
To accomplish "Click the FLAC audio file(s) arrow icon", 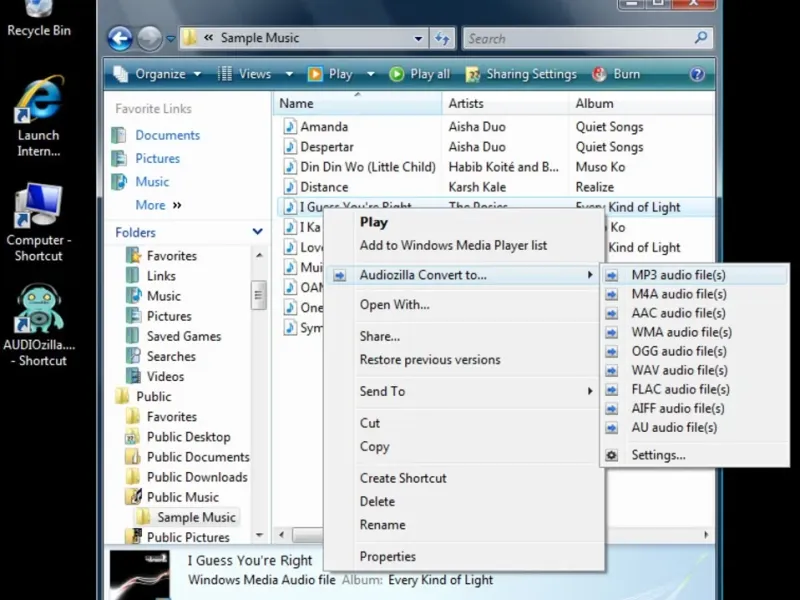I will coord(611,390).
